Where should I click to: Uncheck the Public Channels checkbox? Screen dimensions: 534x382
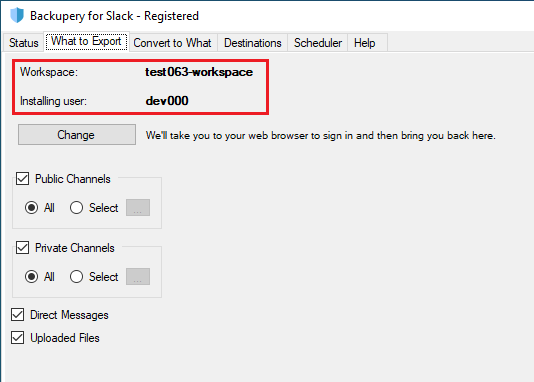tap(22, 179)
